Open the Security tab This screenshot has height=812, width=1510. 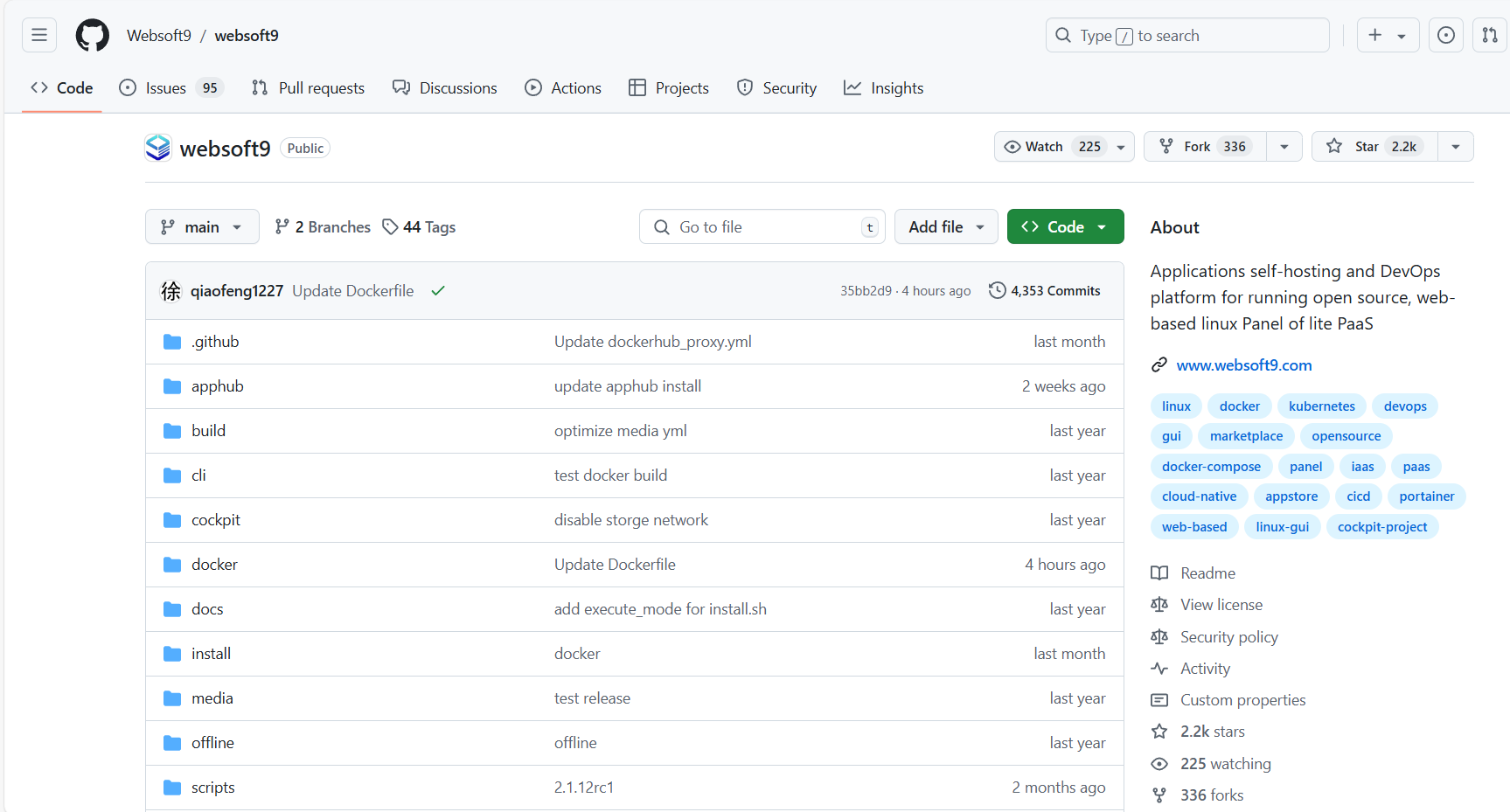pyautogui.click(x=776, y=88)
